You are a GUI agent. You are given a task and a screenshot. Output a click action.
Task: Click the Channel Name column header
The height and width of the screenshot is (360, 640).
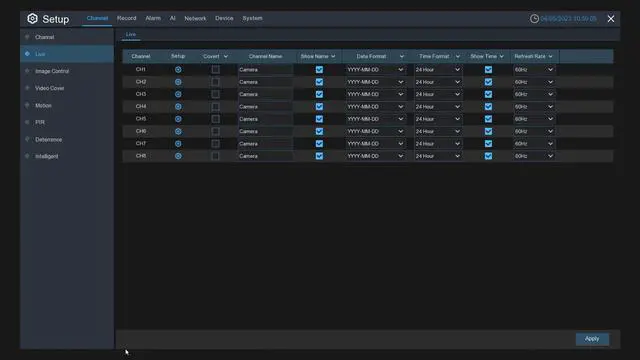[265, 56]
